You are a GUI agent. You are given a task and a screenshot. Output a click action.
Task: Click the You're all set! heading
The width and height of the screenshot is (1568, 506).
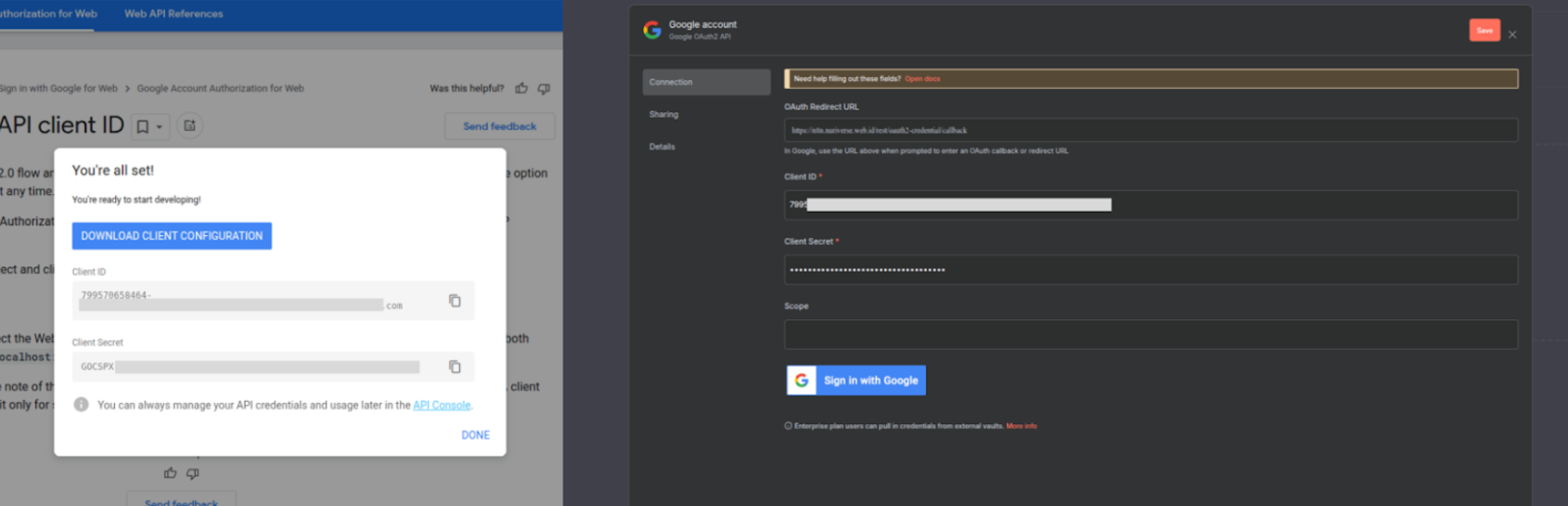(x=113, y=170)
